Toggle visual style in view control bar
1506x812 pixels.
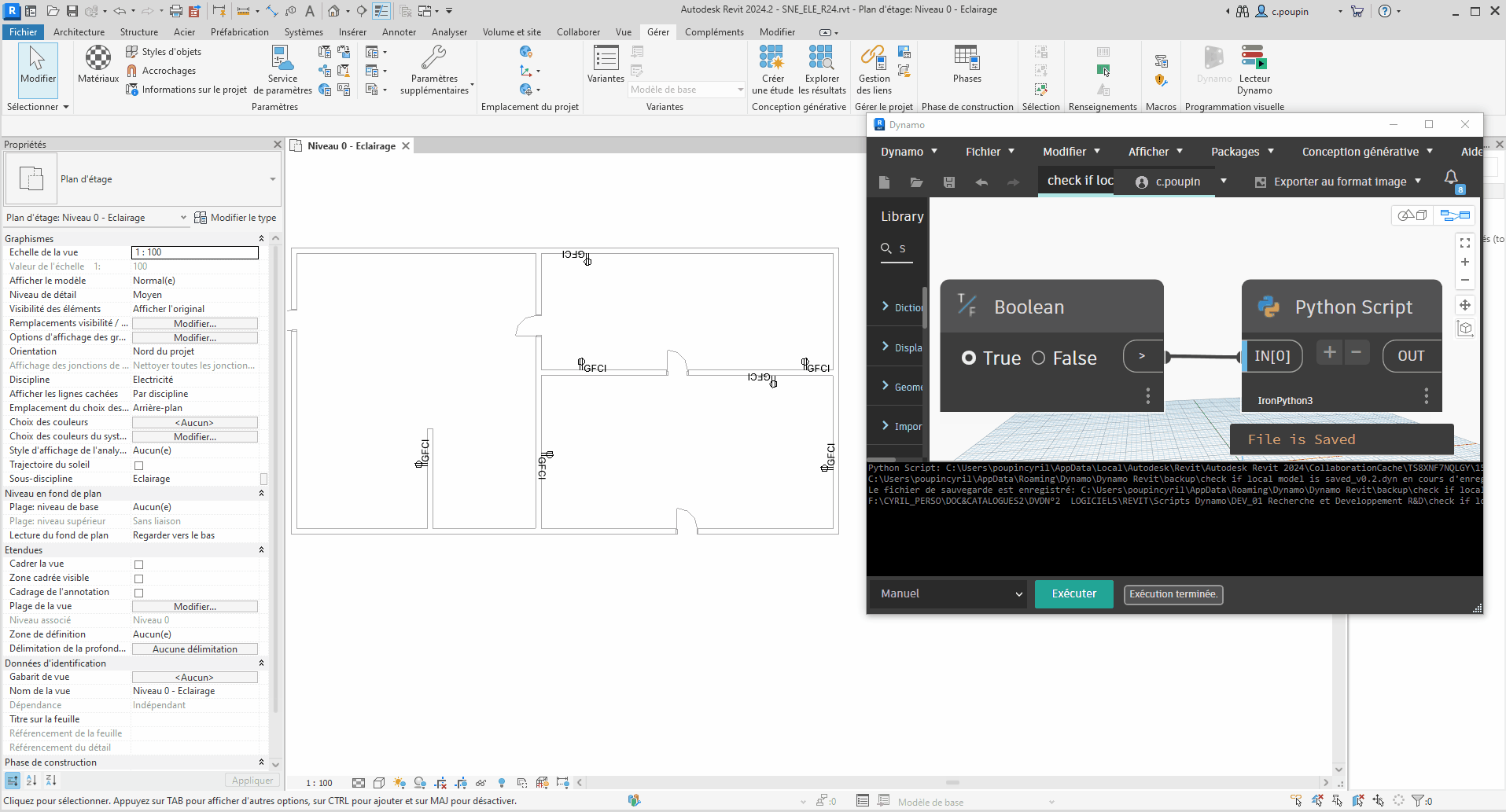click(379, 783)
